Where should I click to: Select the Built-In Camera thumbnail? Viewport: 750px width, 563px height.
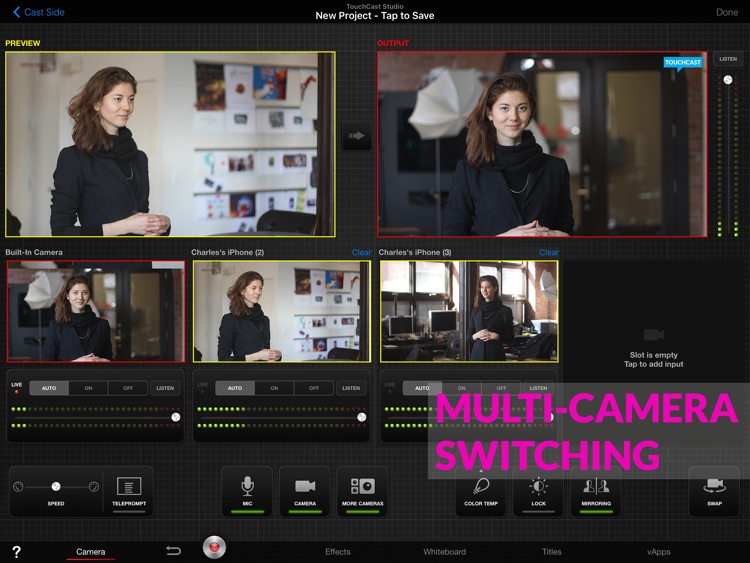pos(96,311)
